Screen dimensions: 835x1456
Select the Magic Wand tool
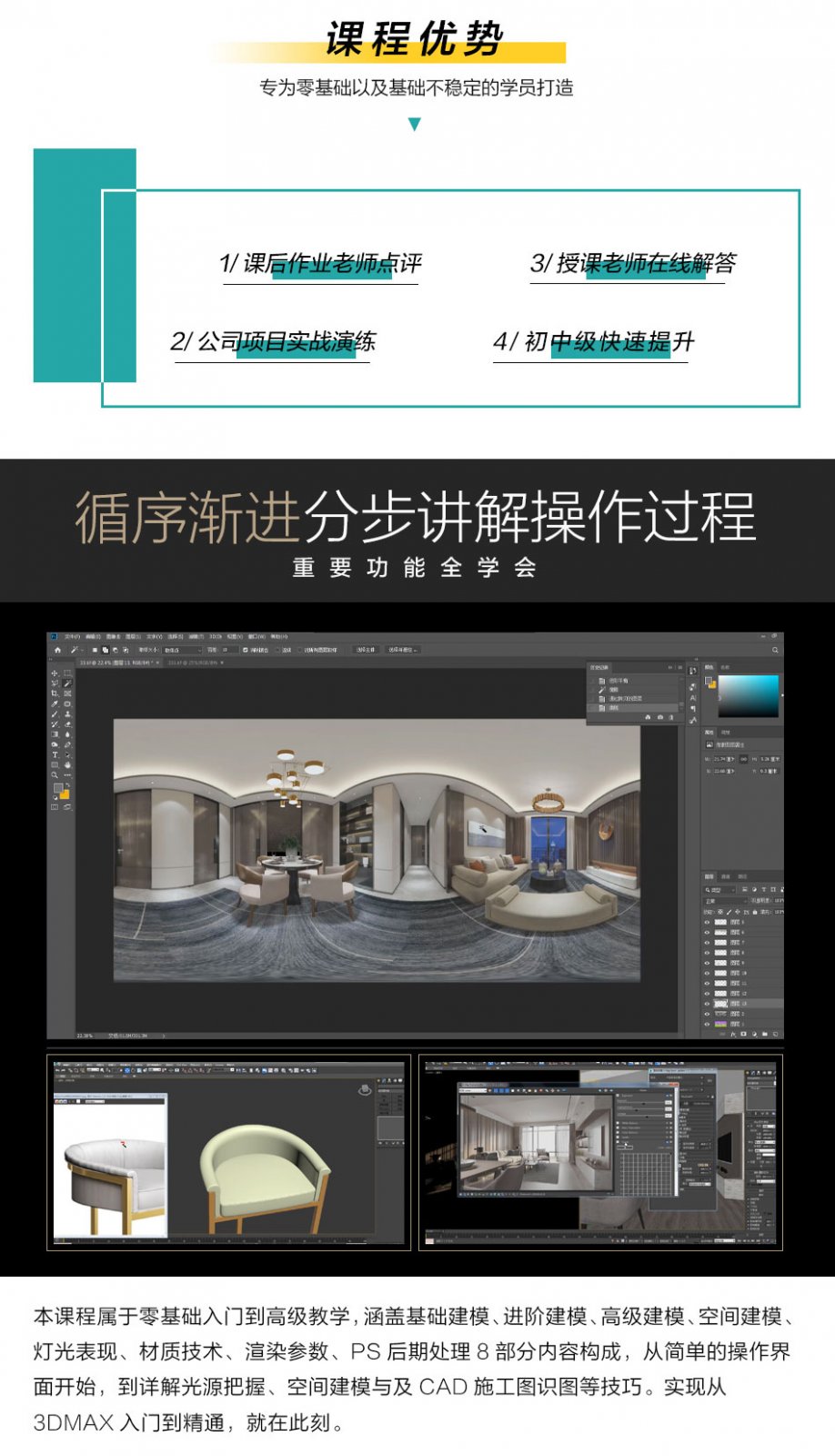[x=67, y=683]
